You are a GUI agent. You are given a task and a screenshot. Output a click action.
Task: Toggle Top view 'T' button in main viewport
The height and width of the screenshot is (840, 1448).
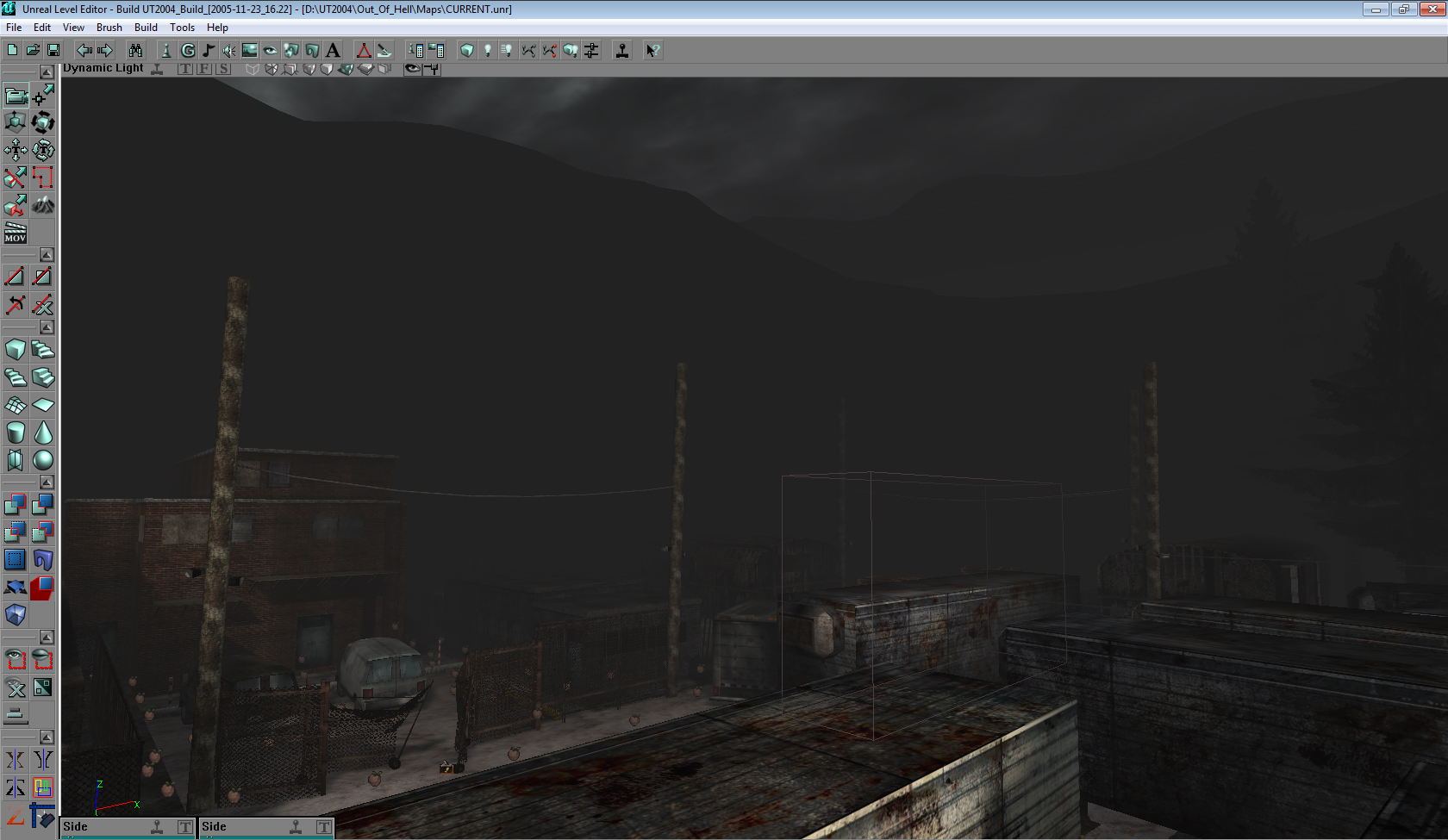[x=185, y=69]
